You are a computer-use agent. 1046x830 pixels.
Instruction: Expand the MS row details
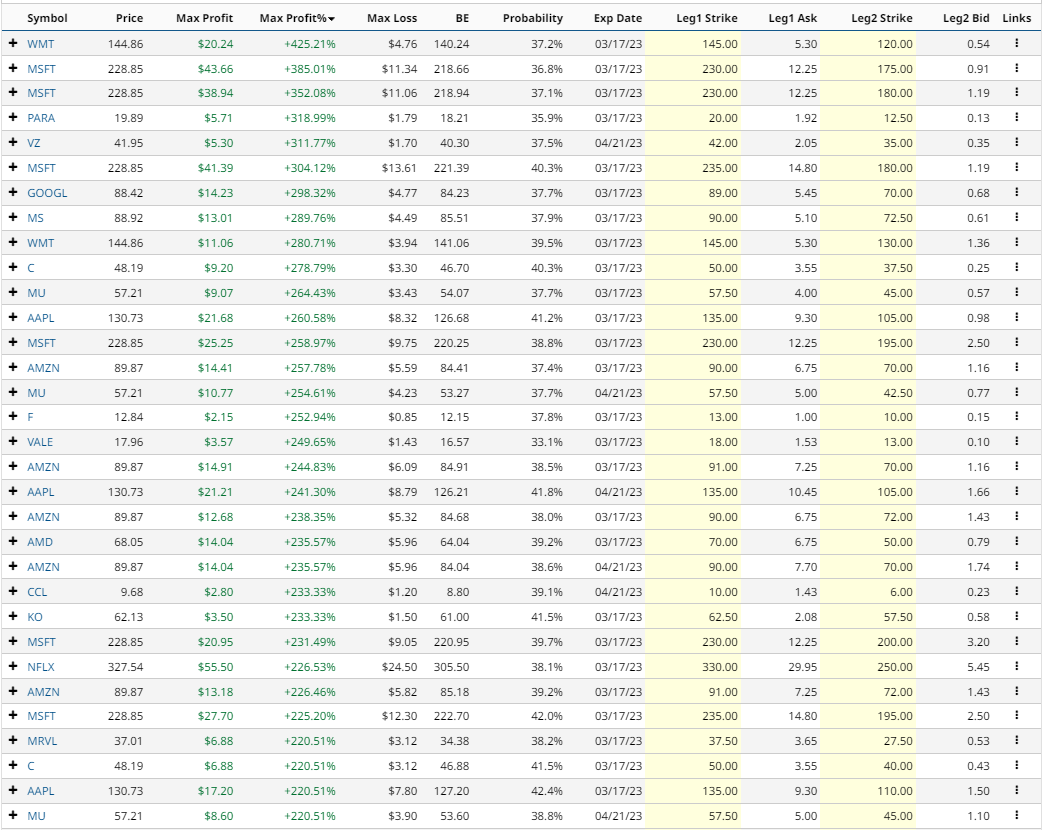click(13, 218)
